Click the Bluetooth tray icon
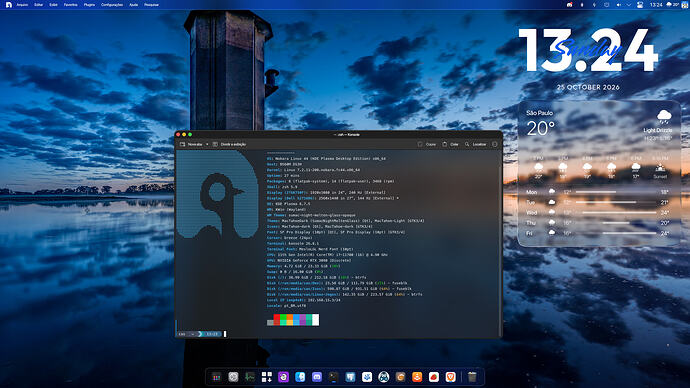This screenshot has width=690, height=388. click(582, 5)
